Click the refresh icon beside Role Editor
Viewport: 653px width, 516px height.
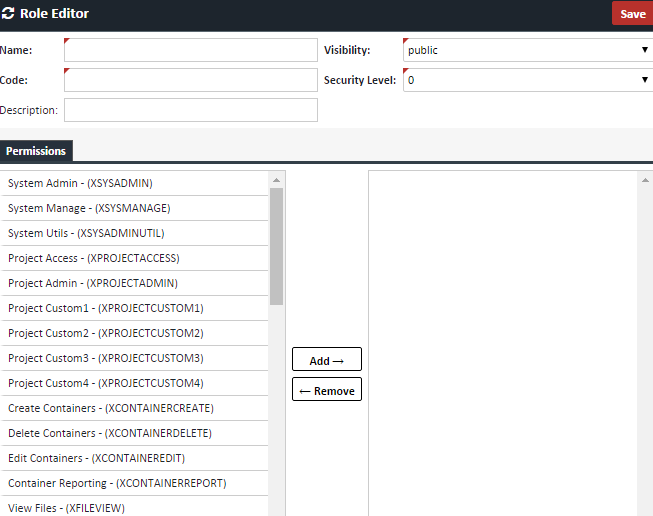coord(9,14)
